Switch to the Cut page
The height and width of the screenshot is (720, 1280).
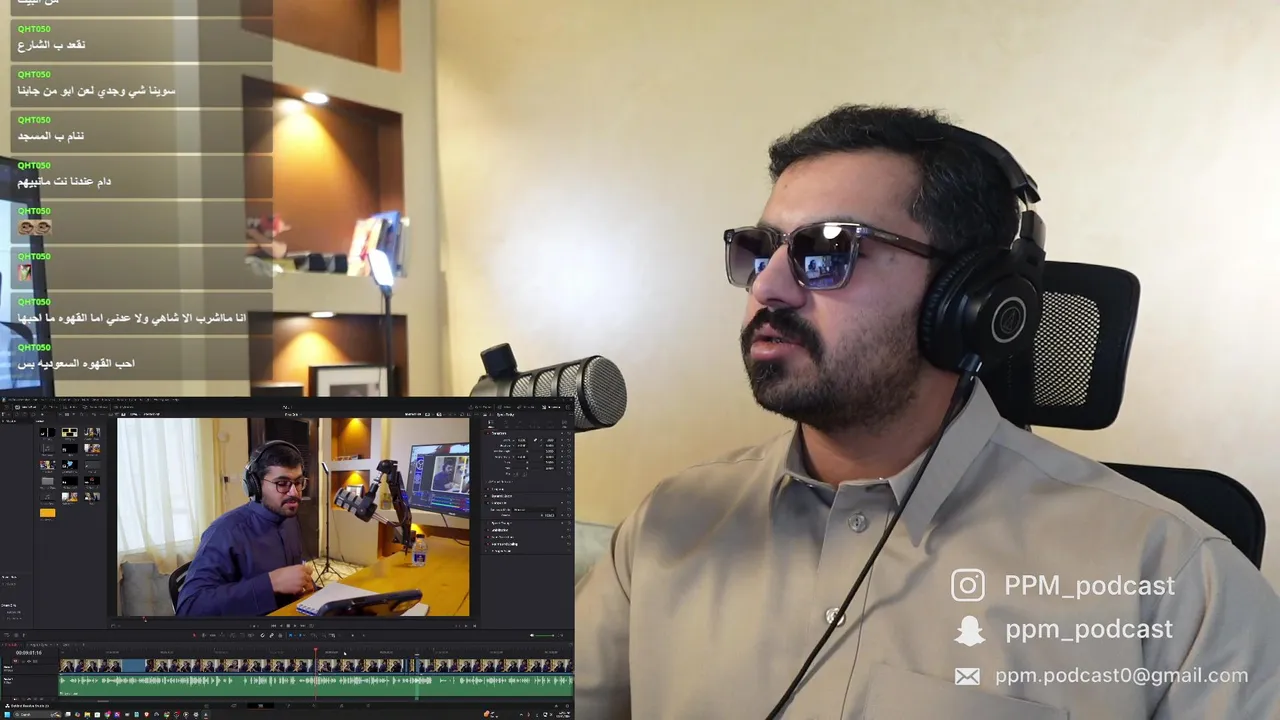coord(234,705)
